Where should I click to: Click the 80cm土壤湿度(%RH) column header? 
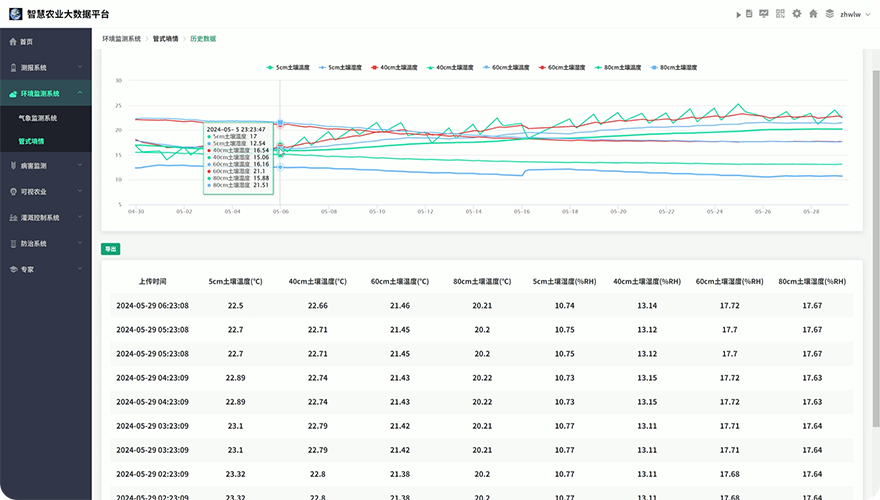coord(812,282)
